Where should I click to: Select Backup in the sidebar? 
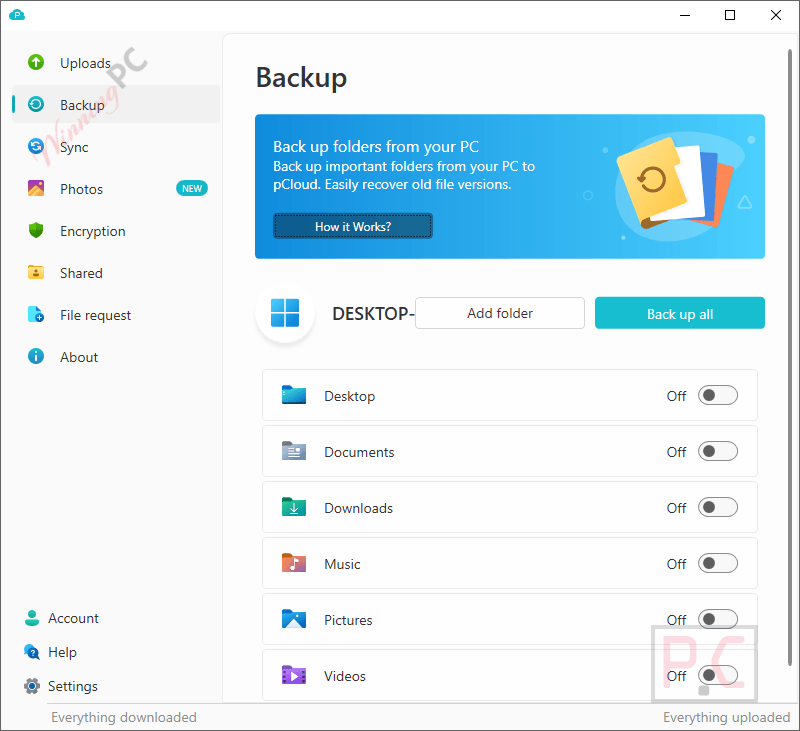116,104
